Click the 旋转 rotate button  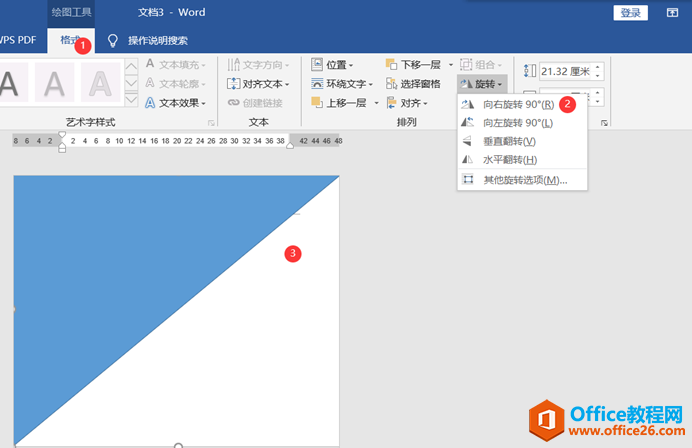point(481,84)
